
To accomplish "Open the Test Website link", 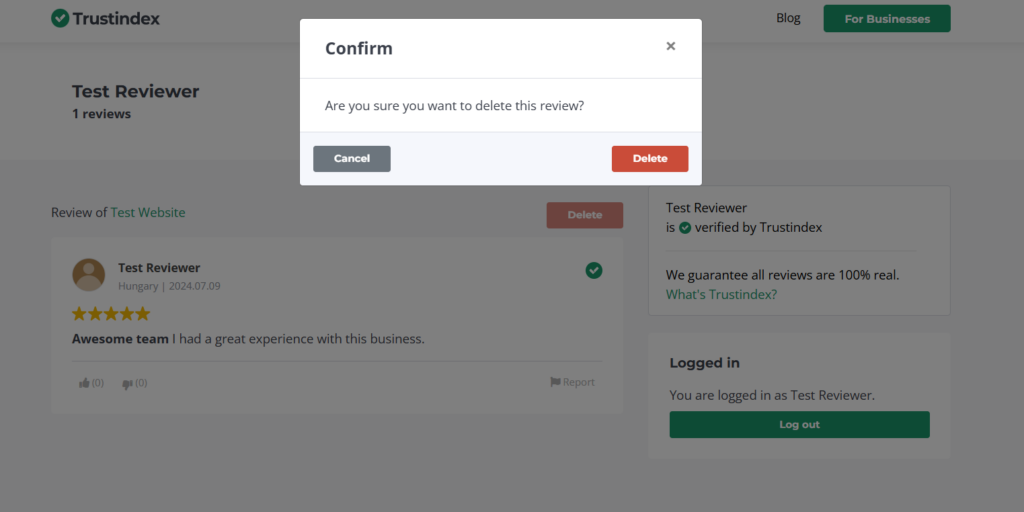I will tap(148, 212).
